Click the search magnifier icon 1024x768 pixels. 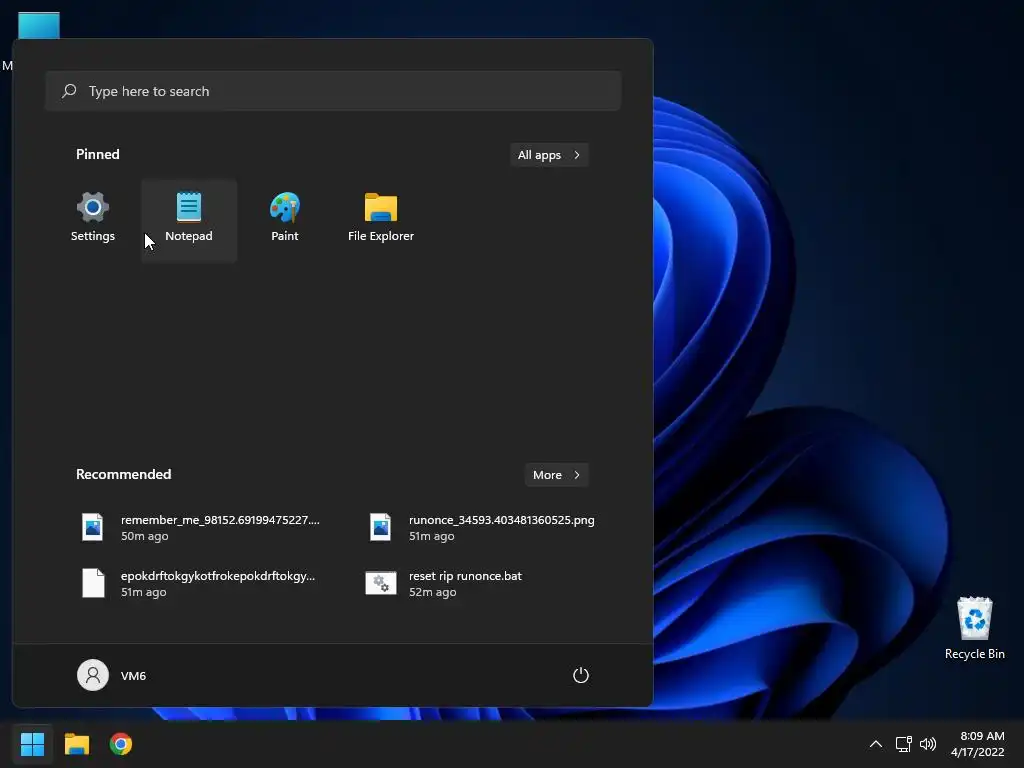pos(69,91)
